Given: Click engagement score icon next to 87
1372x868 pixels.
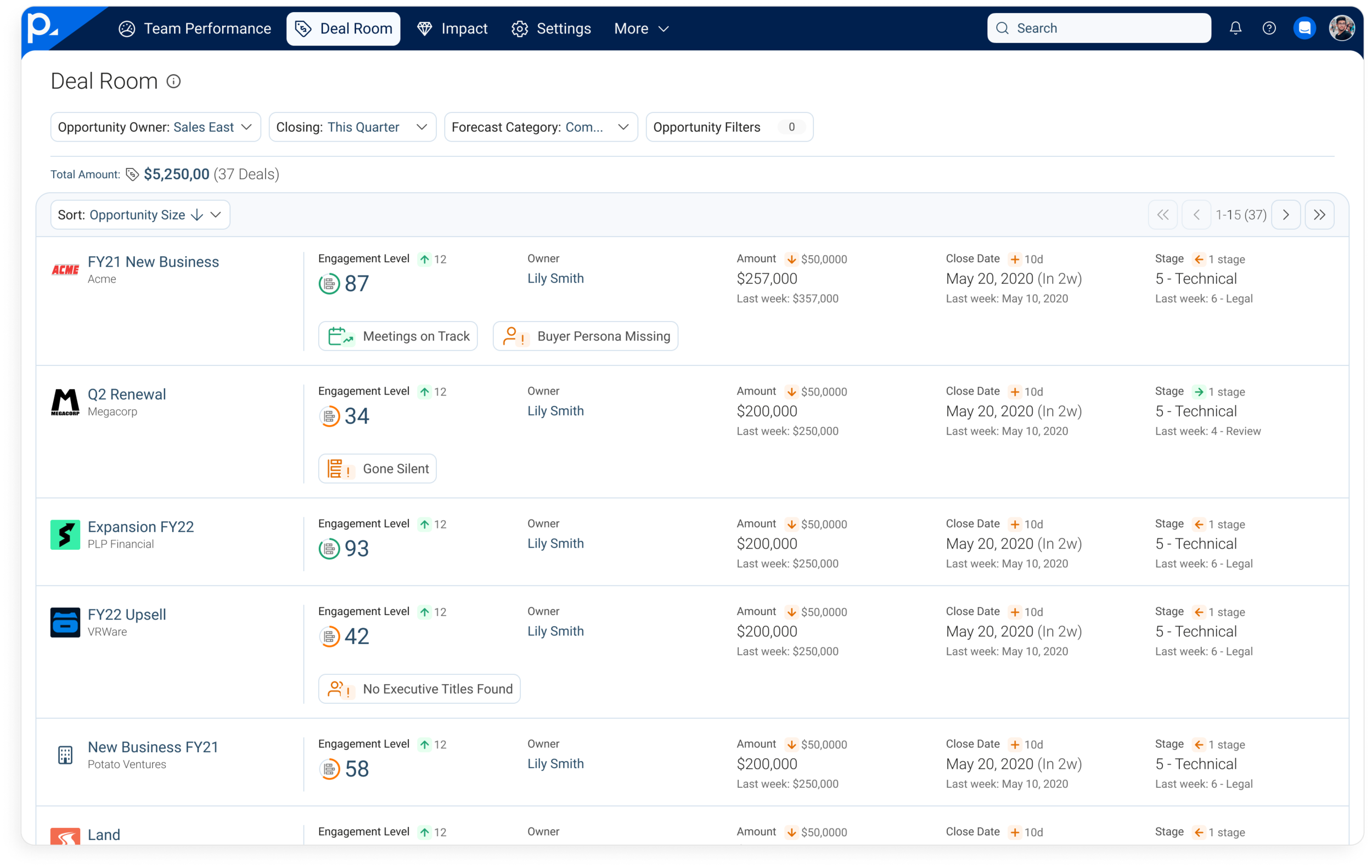Looking at the screenshot, I should 329,284.
